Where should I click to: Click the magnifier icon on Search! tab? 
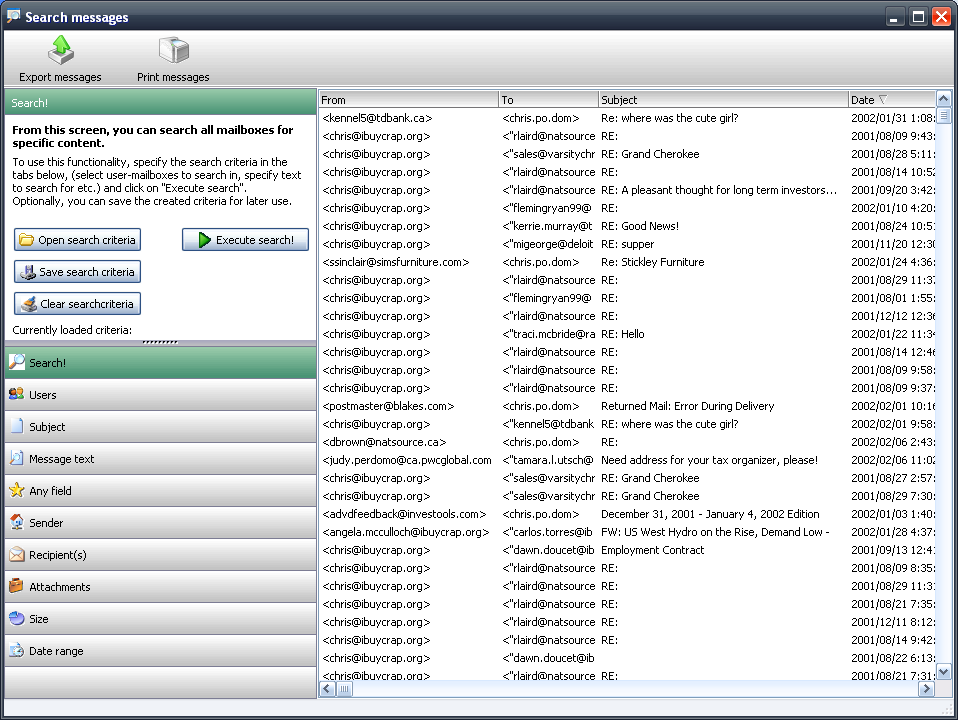16,362
